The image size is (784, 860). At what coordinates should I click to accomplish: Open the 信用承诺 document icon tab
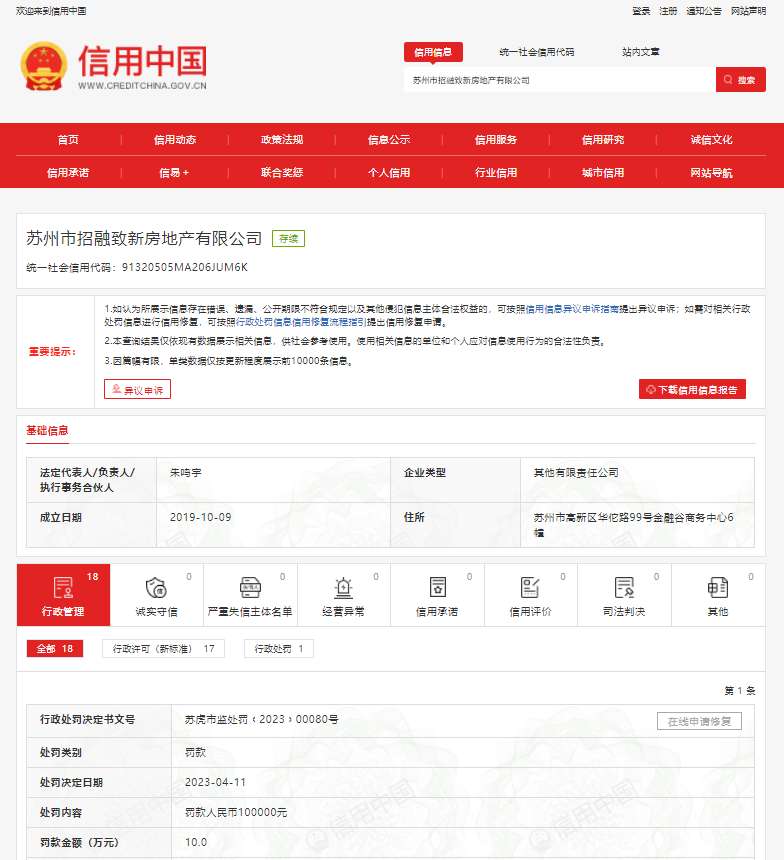[x=437, y=595]
